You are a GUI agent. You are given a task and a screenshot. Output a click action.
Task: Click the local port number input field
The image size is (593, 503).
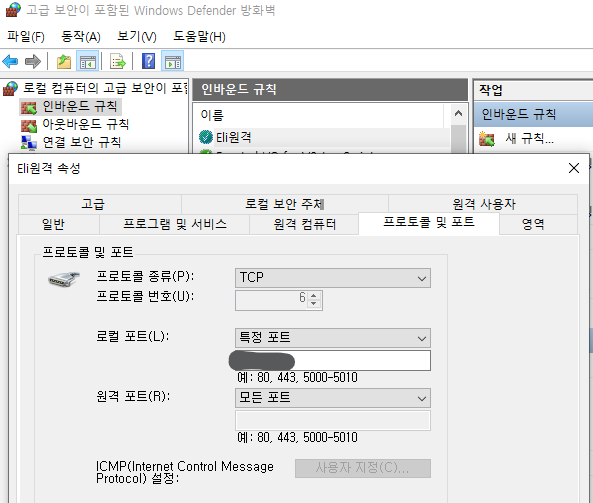pos(333,360)
